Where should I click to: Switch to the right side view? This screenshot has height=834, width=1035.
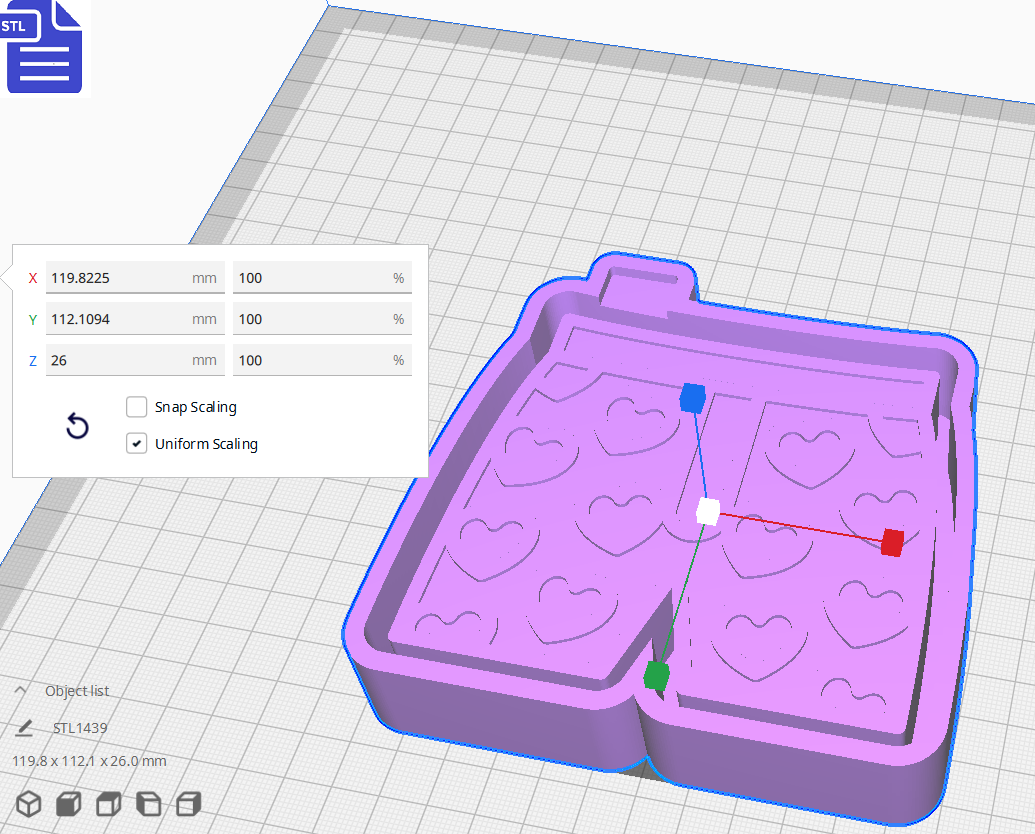[x=186, y=803]
